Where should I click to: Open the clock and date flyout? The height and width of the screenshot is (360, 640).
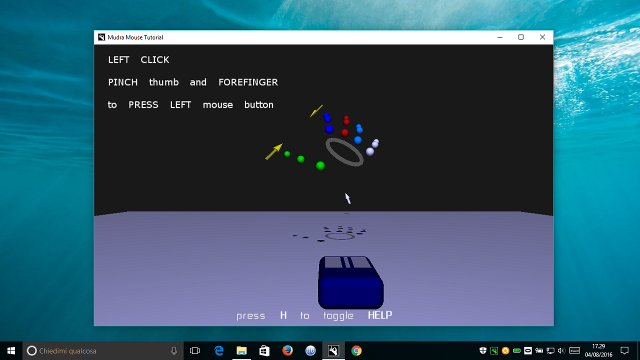point(598,351)
